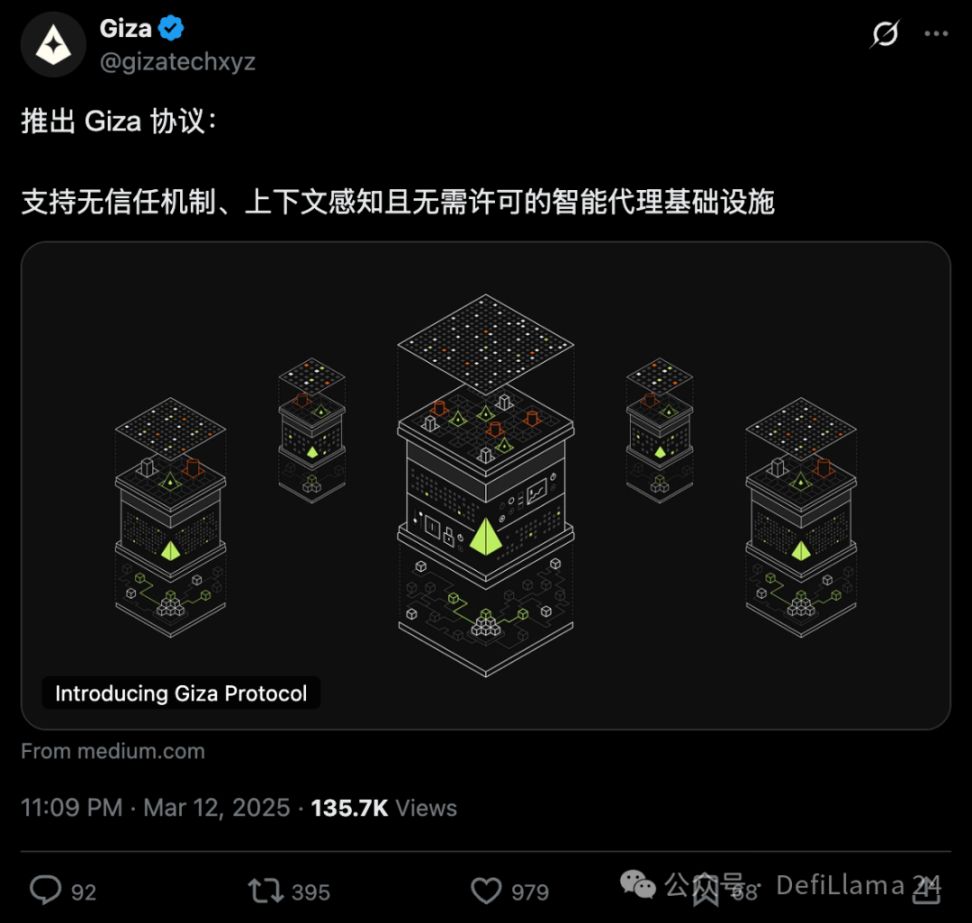Repost the tweet using retweet icon
This screenshot has height=923, width=972.
(266, 891)
